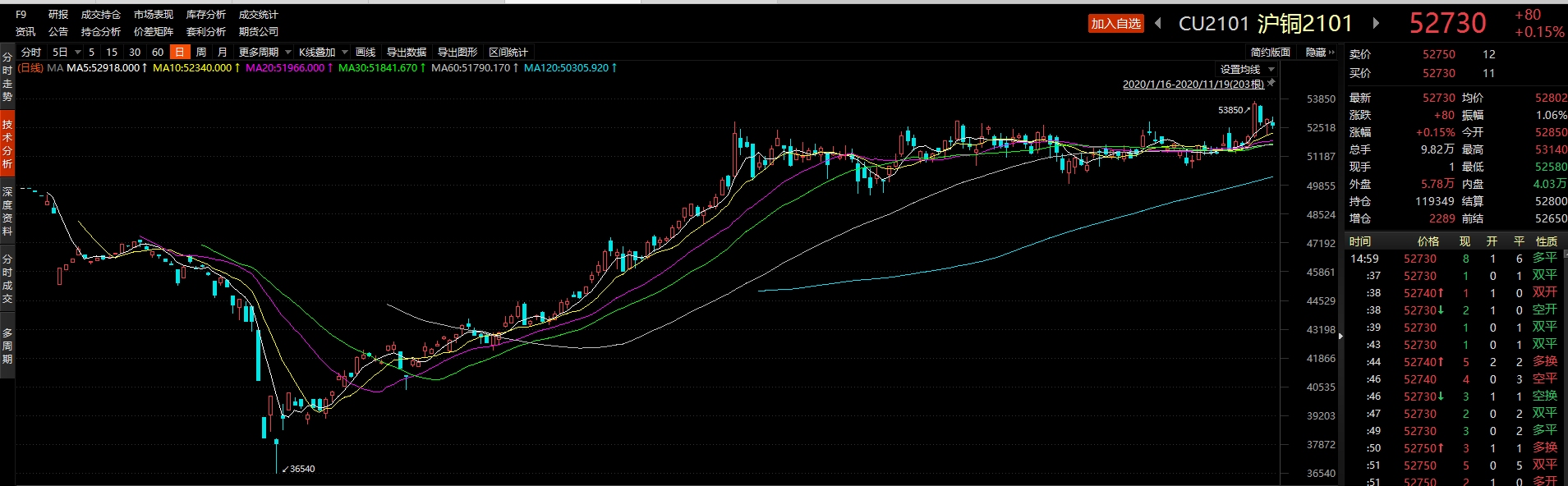This screenshot has width=1568, height=486.
Task: Open the 库存分析 menu item
Action: pyautogui.click(x=205, y=15)
